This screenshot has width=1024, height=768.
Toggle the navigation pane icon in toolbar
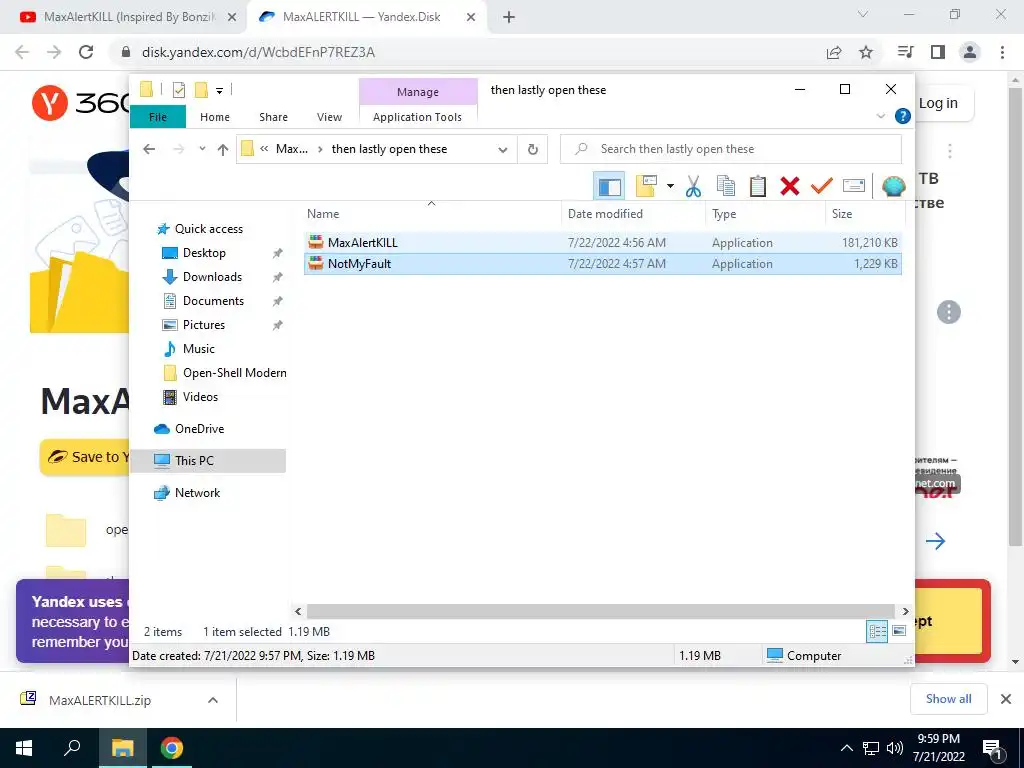pyautogui.click(x=609, y=186)
